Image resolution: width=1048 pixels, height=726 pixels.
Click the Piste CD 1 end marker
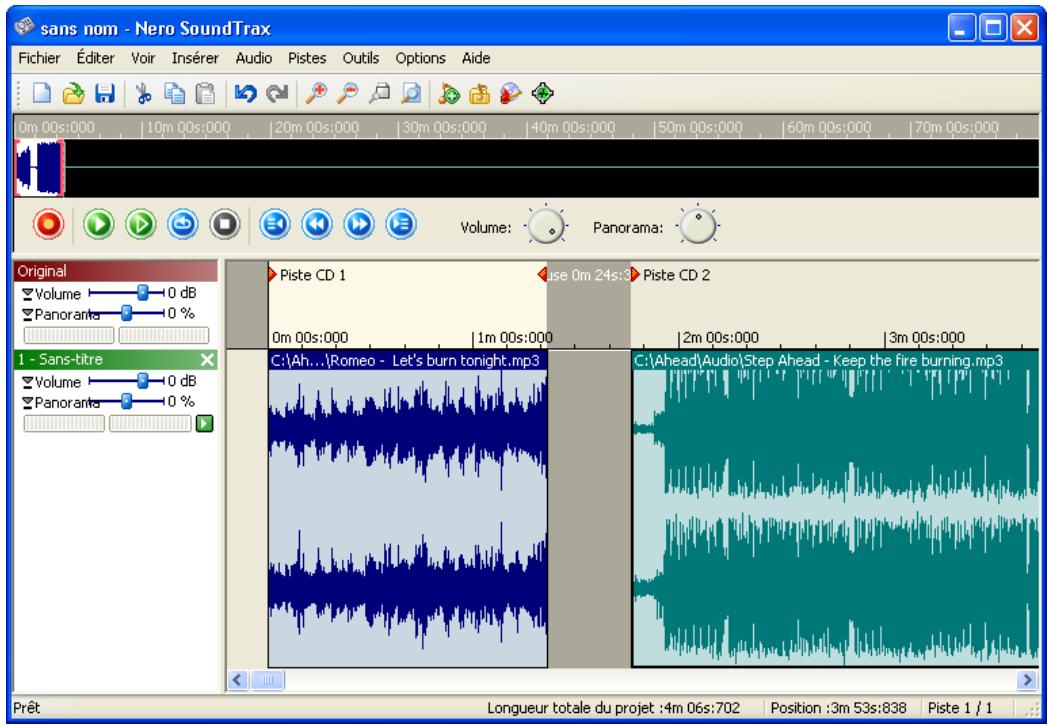[x=542, y=274]
